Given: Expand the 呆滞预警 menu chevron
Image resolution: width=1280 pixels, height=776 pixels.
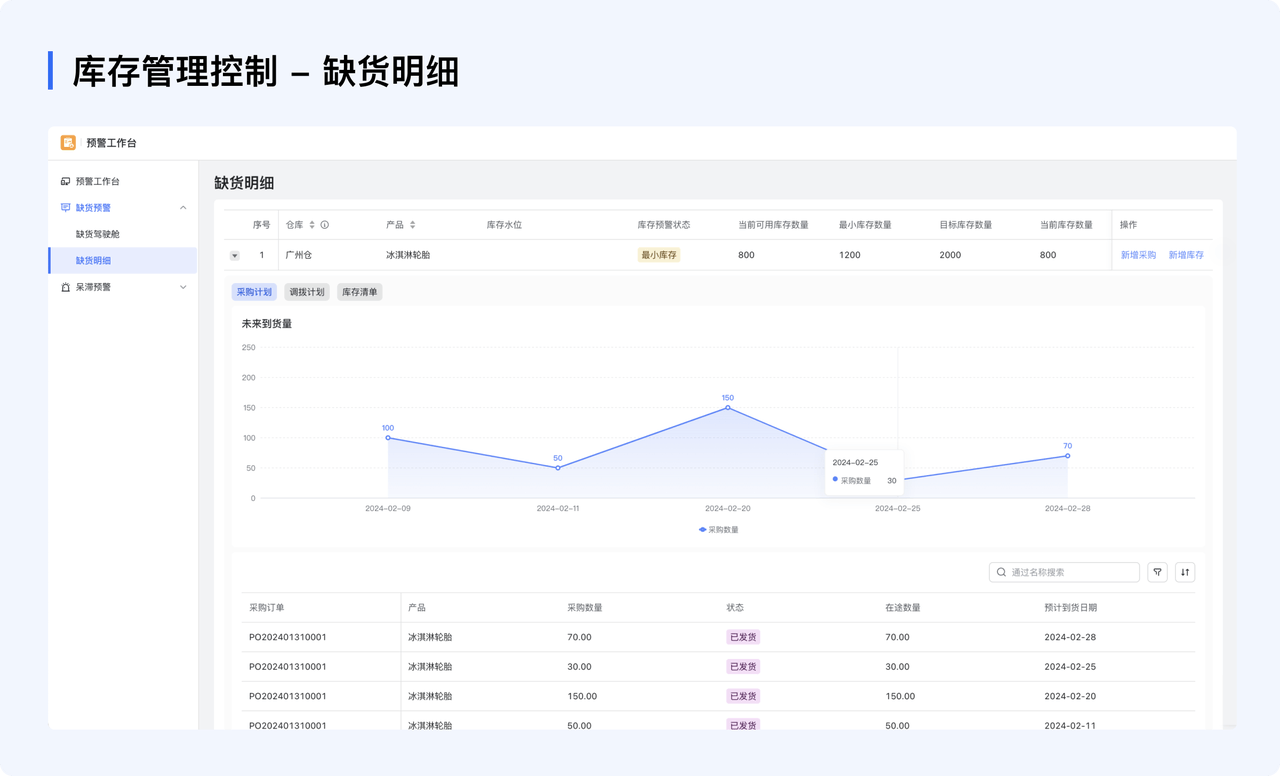Looking at the screenshot, I should click(183, 287).
